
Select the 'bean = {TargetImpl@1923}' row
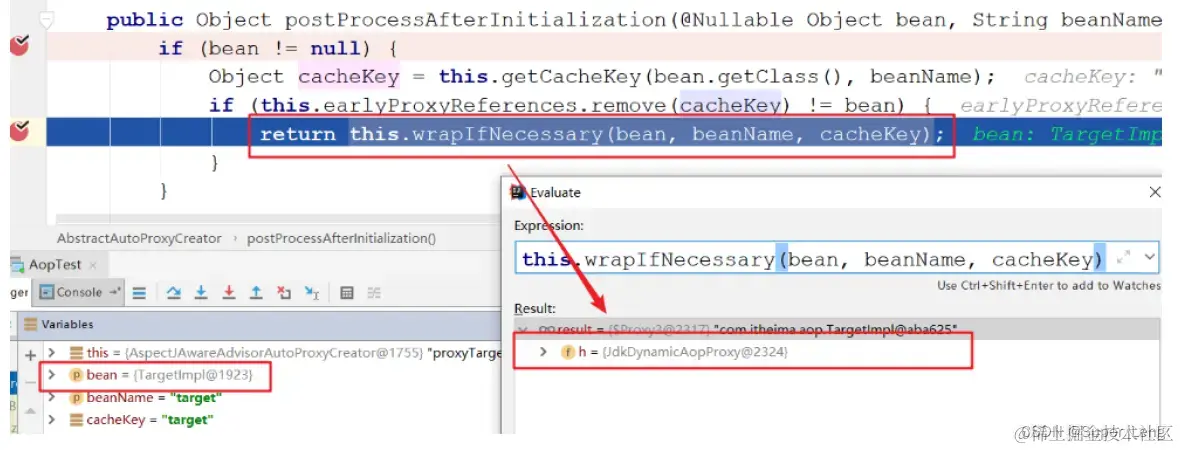pyautogui.click(x=160, y=374)
